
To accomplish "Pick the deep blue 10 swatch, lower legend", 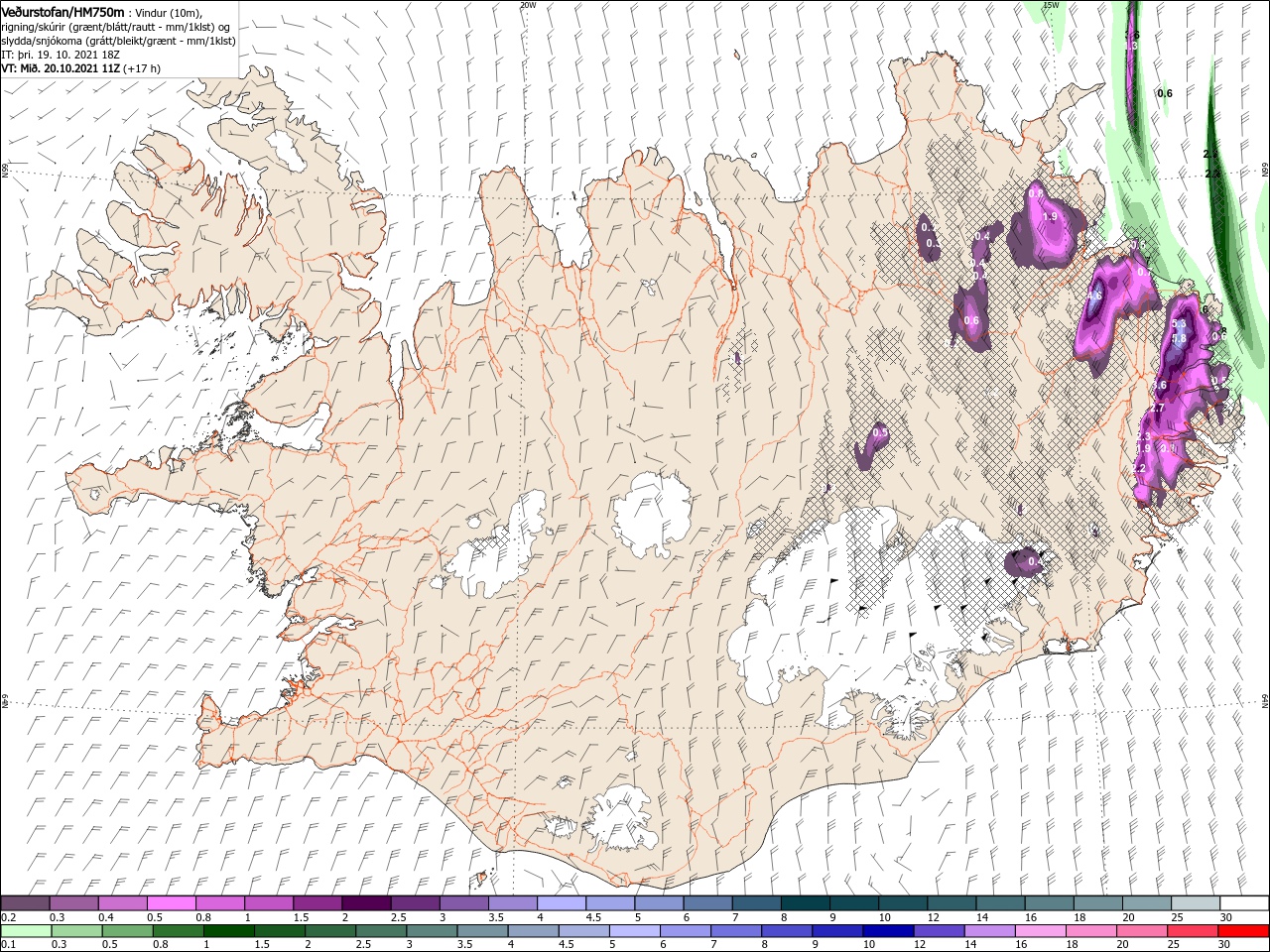I will pyautogui.click(x=888, y=931).
